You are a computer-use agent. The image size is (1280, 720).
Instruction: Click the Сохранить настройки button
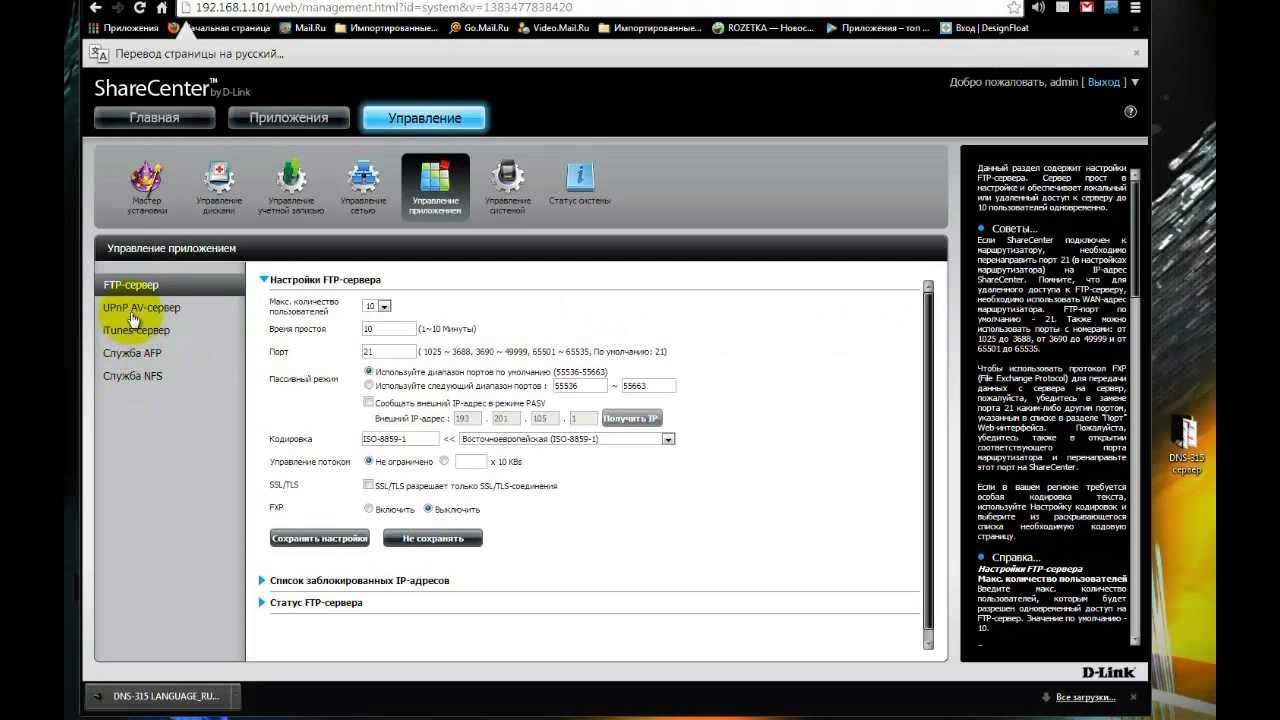coord(320,538)
